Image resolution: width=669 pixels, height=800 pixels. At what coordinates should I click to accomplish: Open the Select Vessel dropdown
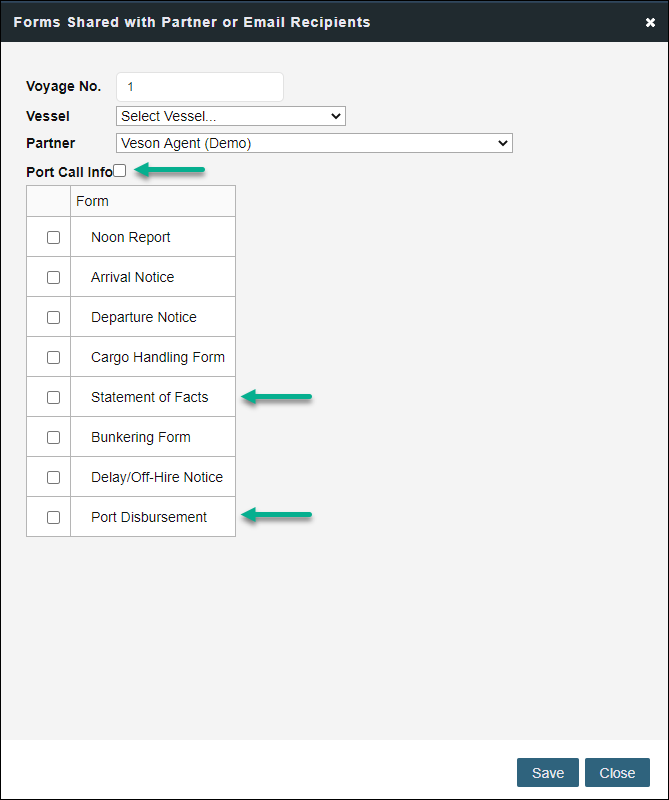pyautogui.click(x=231, y=116)
